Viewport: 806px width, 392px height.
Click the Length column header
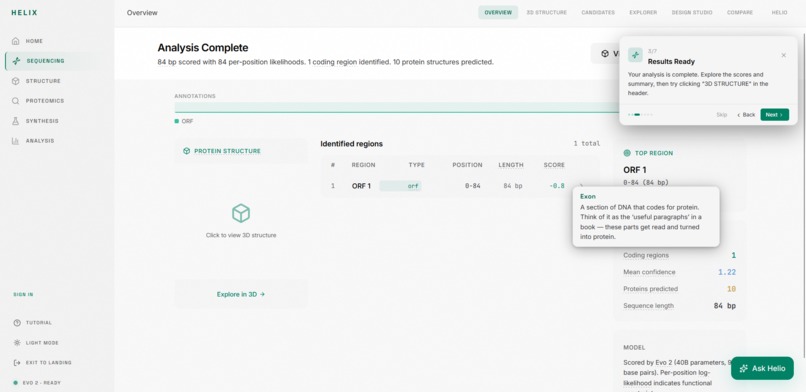click(x=510, y=165)
